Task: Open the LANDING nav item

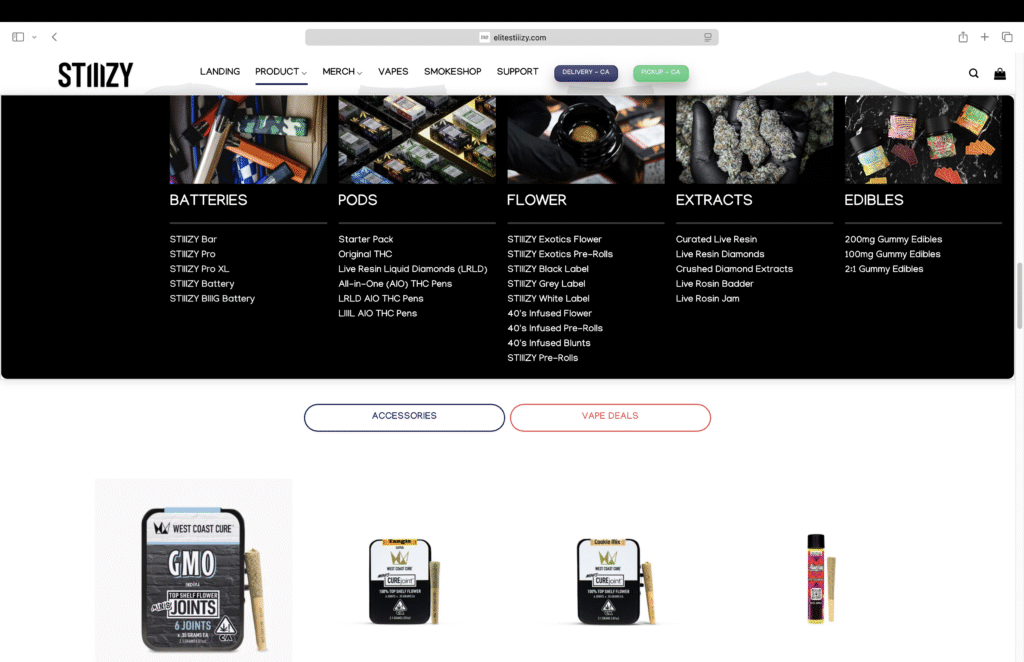Action: click(x=219, y=72)
